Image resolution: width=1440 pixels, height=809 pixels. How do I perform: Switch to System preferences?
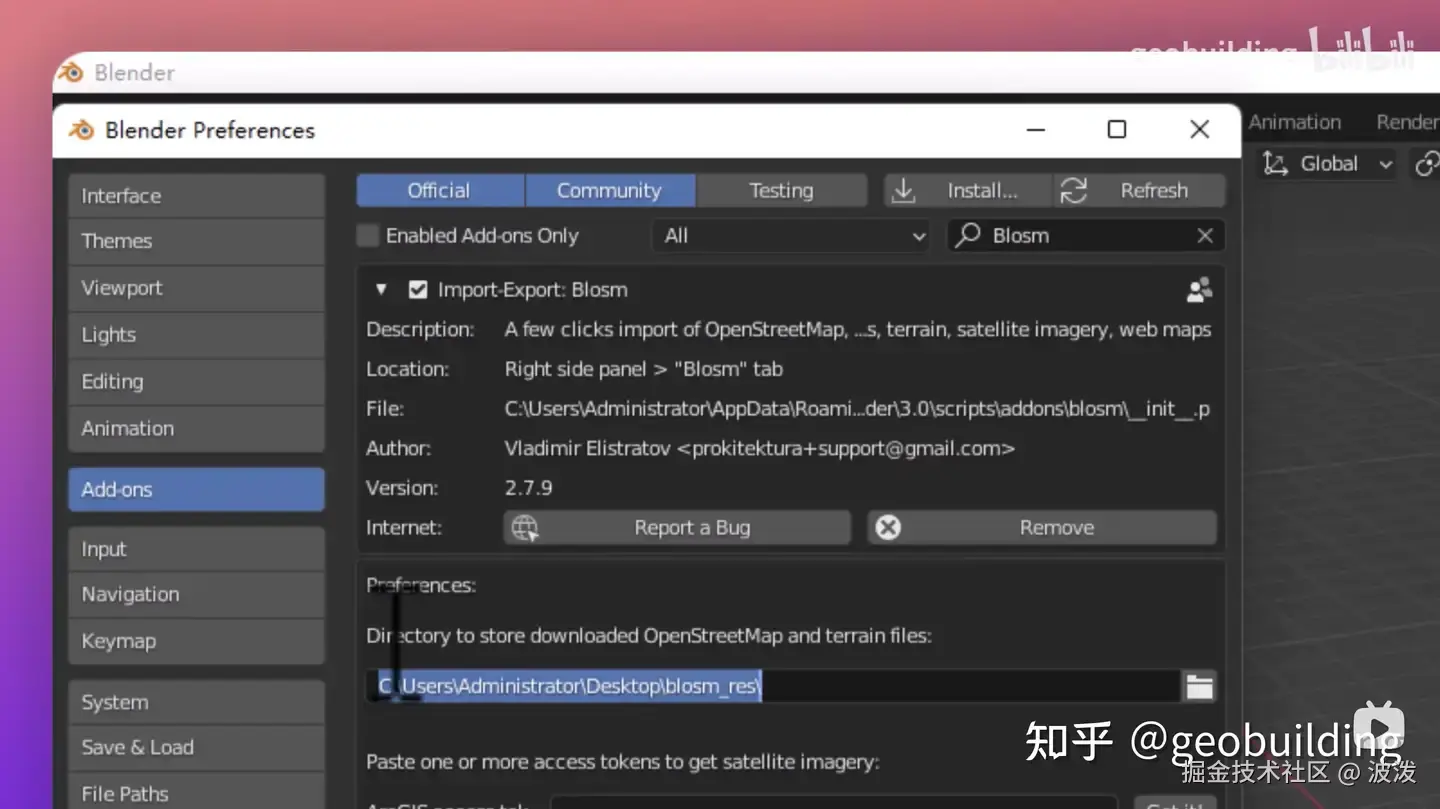point(196,702)
